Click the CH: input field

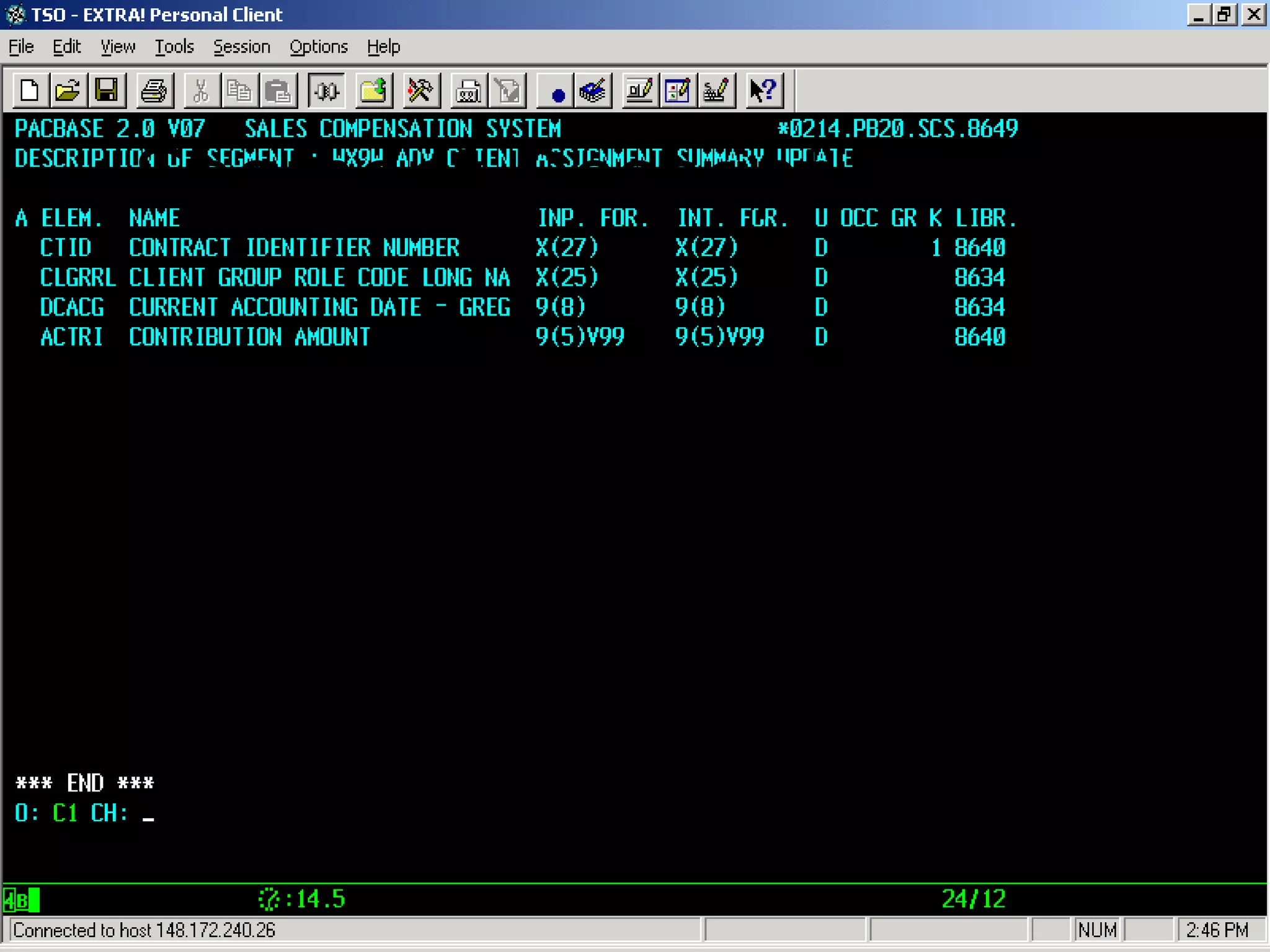click(x=149, y=813)
